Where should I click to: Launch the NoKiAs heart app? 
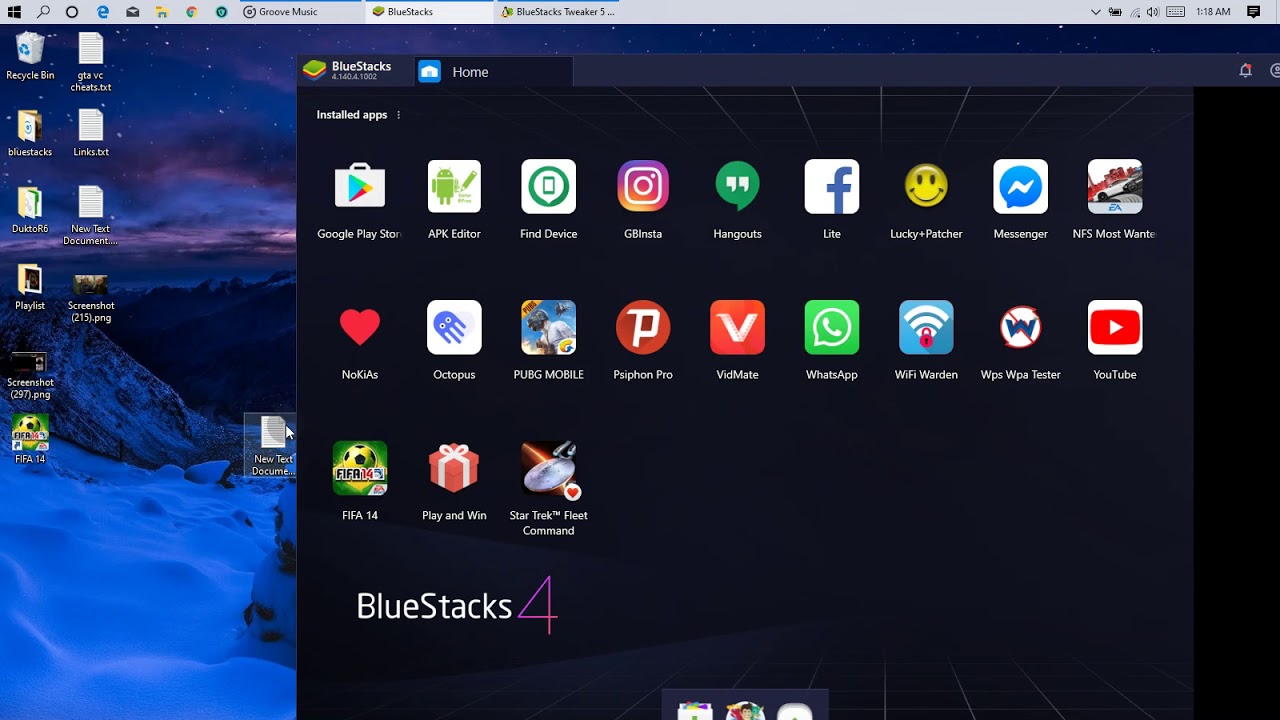(360, 328)
